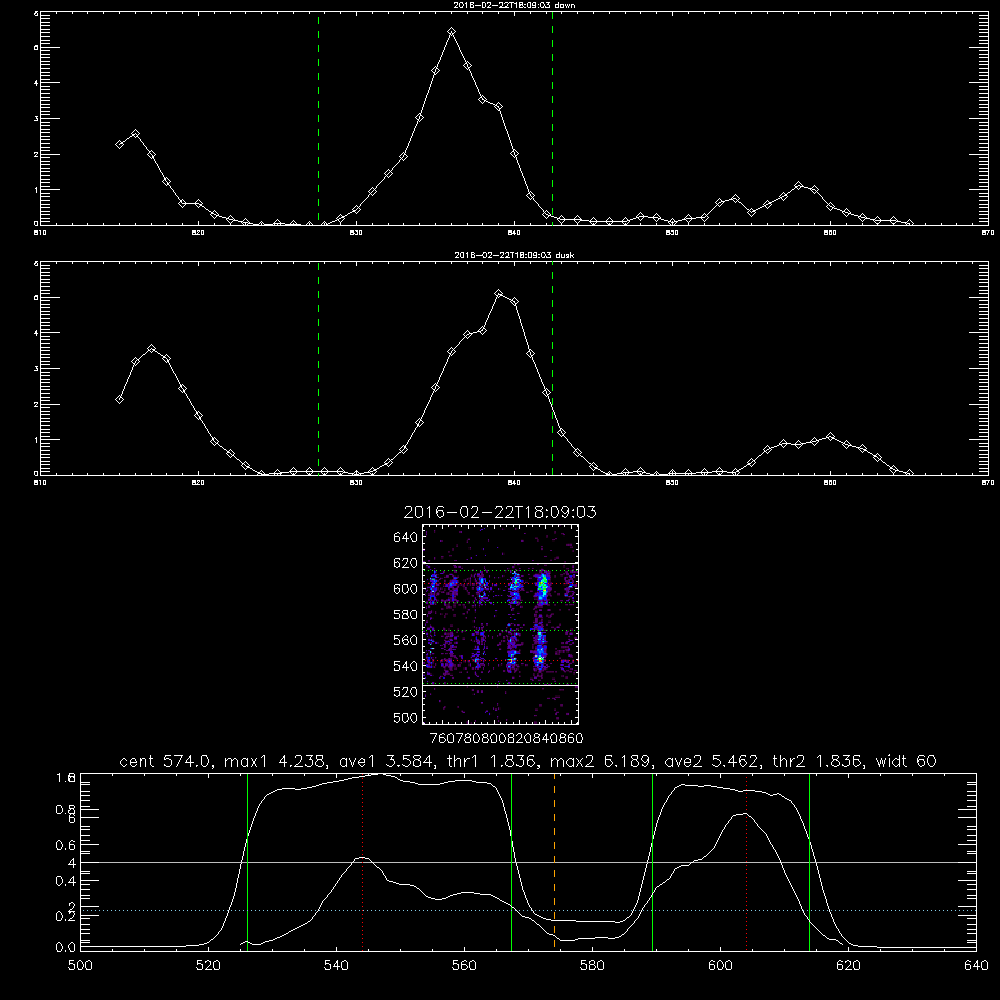Click the brightest blob in lower spectral image band
The height and width of the screenshot is (1000, 1000).
point(540,653)
